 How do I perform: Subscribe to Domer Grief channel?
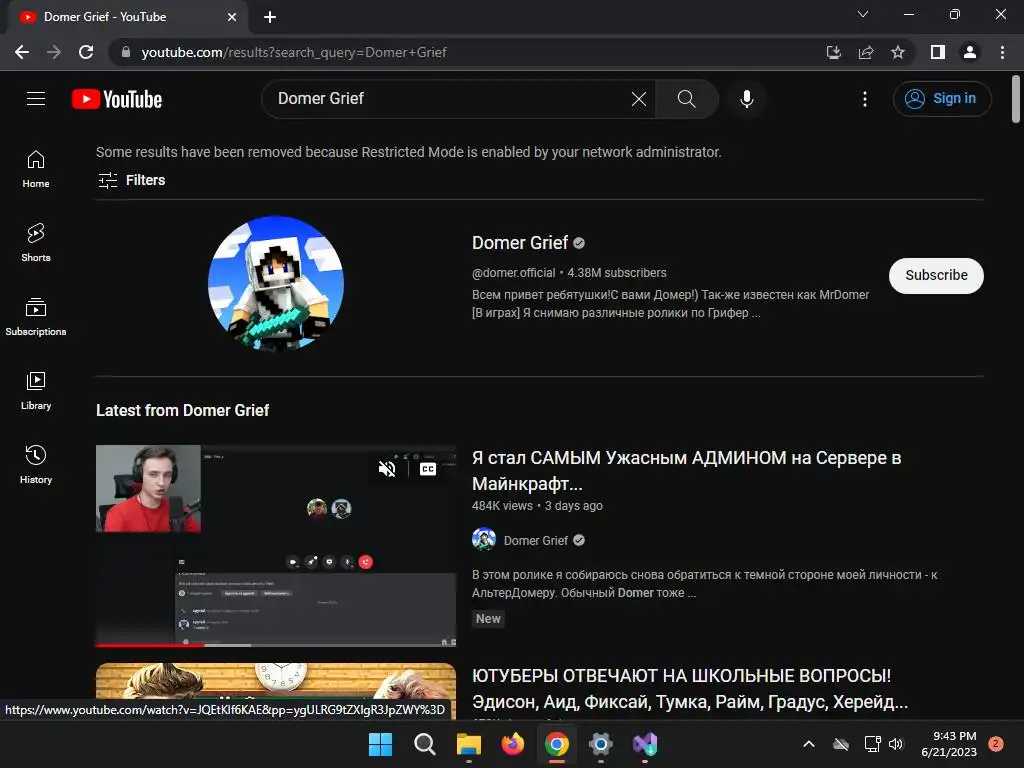pyautogui.click(x=936, y=276)
